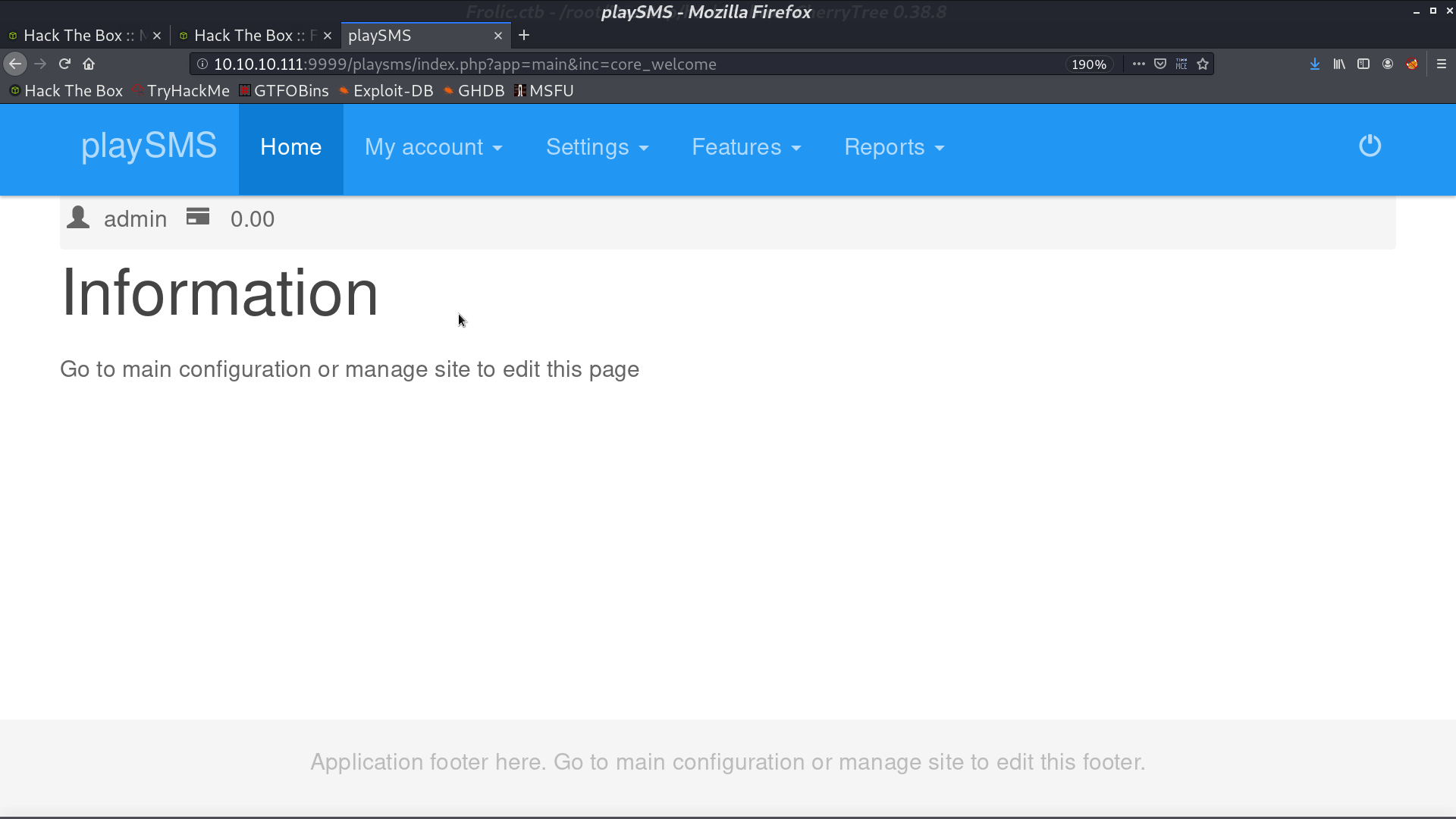Close the playSMS tab
Image resolution: width=1456 pixels, height=819 pixels.
pos(498,36)
